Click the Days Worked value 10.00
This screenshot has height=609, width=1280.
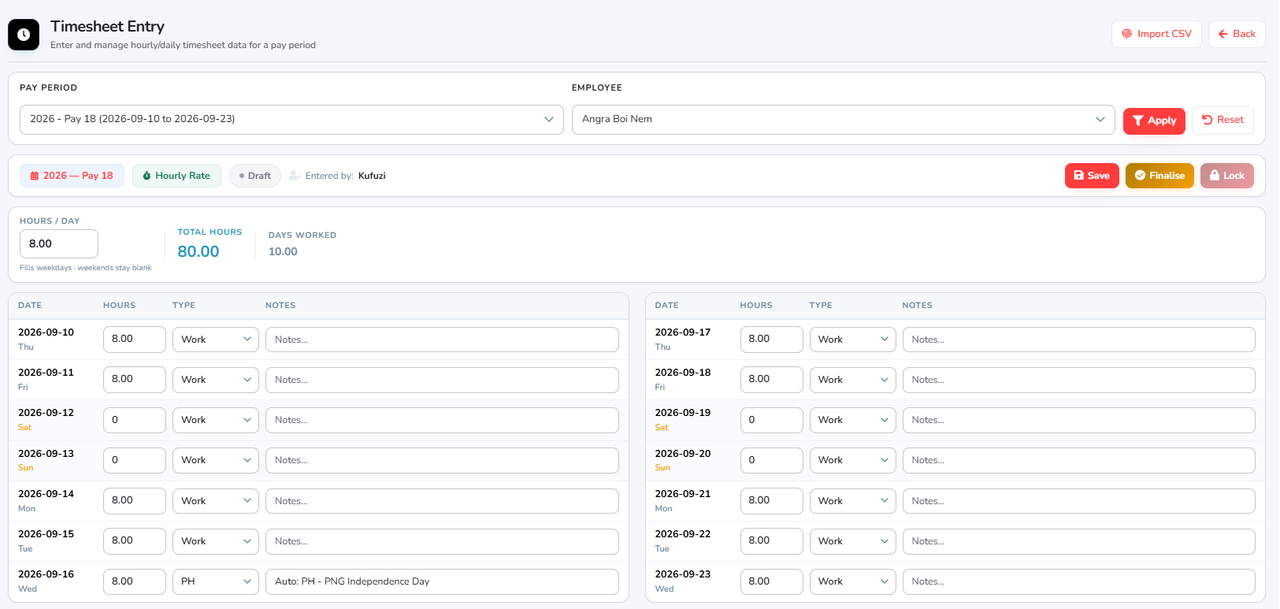point(283,252)
